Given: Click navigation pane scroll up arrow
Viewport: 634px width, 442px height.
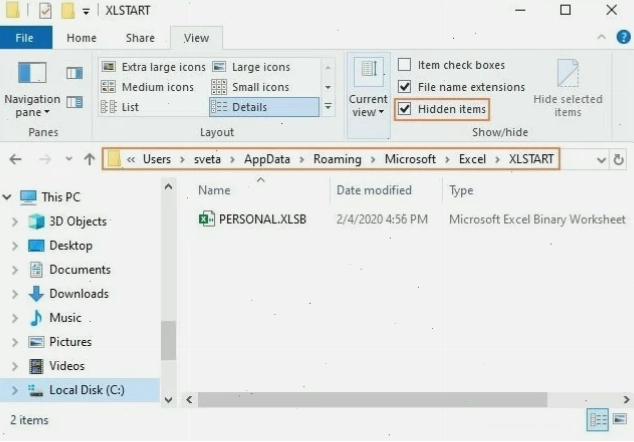Looking at the screenshot, I should tap(169, 187).
